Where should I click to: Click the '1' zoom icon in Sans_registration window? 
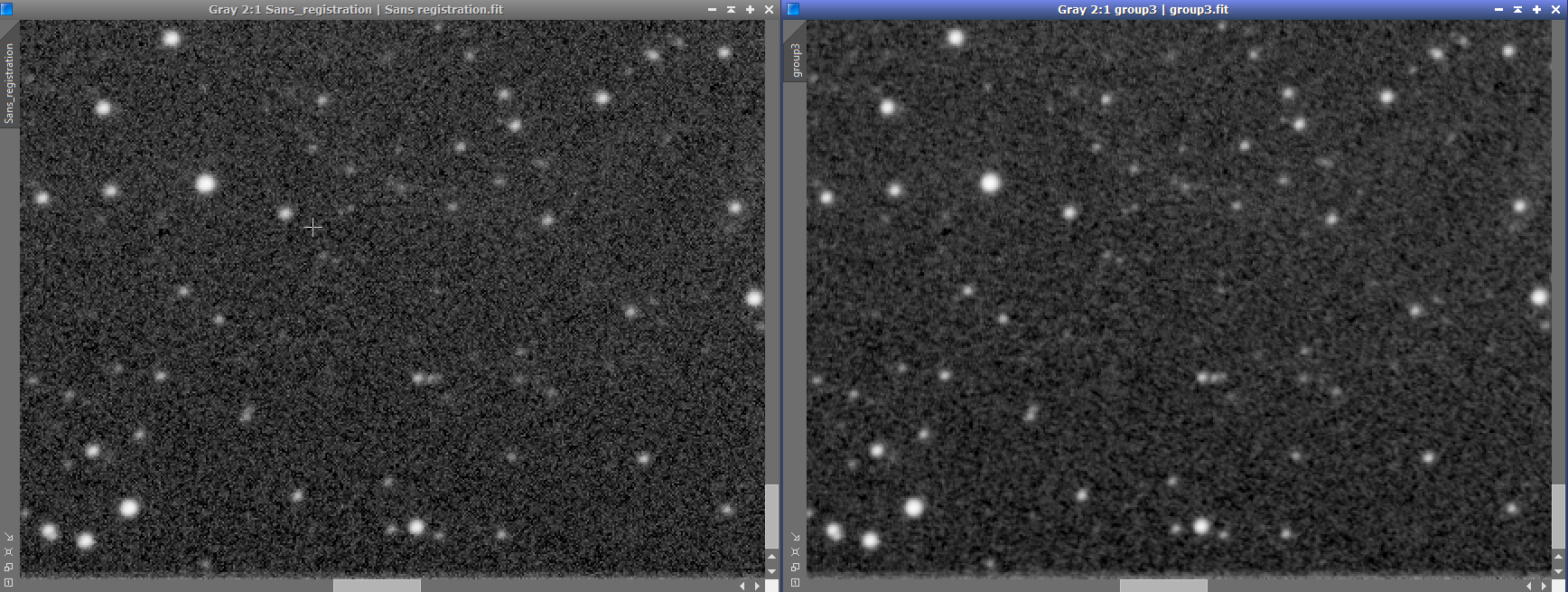pos(8,583)
